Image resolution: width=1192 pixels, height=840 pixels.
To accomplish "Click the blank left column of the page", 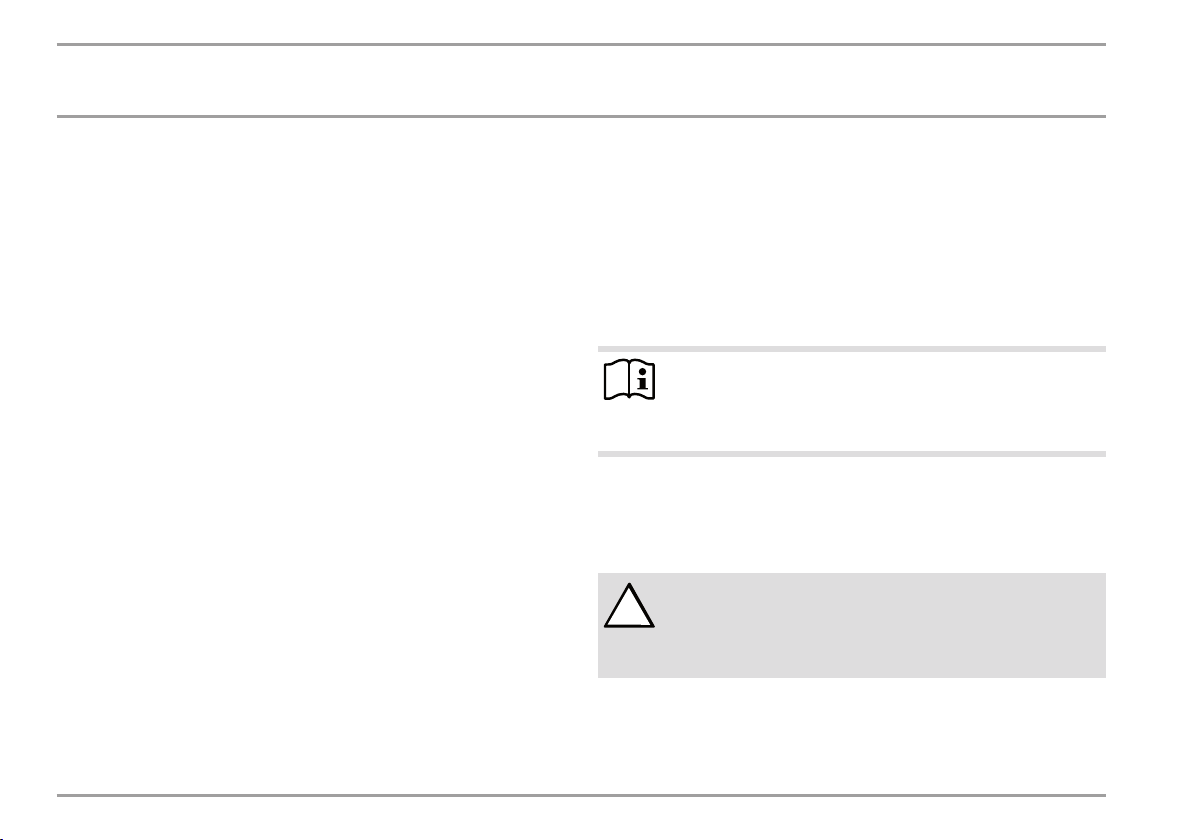I will 319,456.
